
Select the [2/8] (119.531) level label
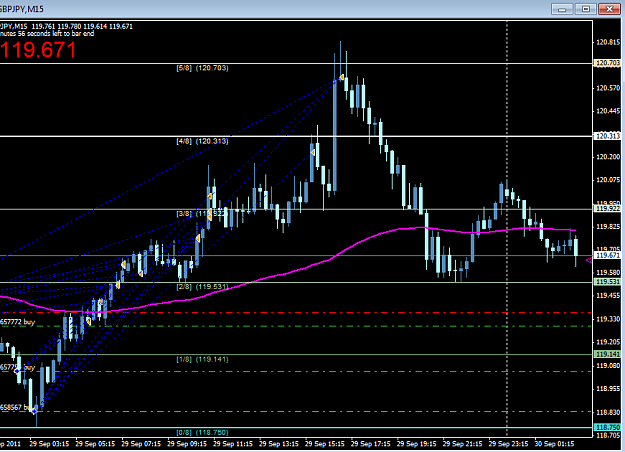202,287
